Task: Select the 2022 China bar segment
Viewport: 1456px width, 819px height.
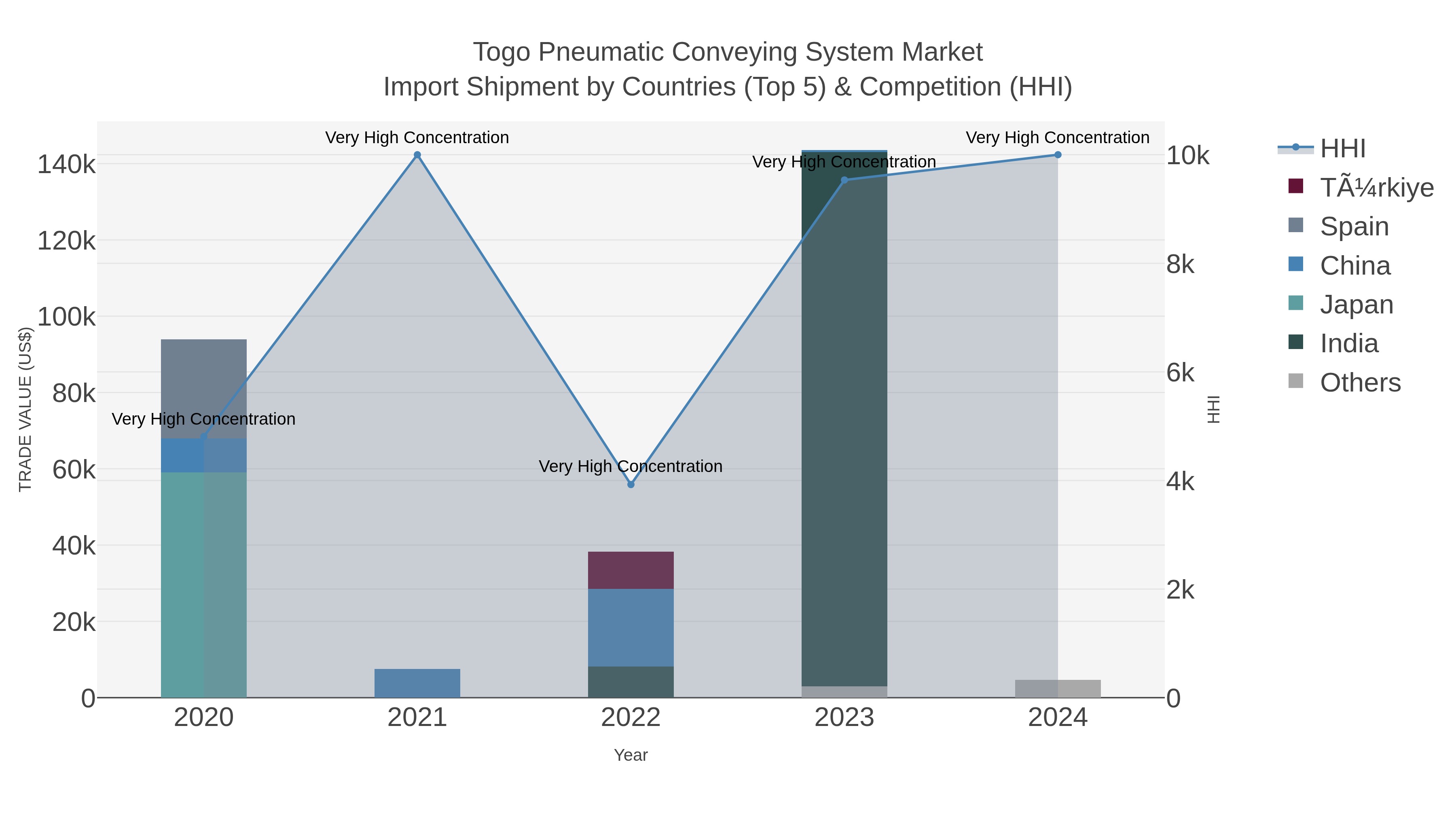Action: point(631,628)
